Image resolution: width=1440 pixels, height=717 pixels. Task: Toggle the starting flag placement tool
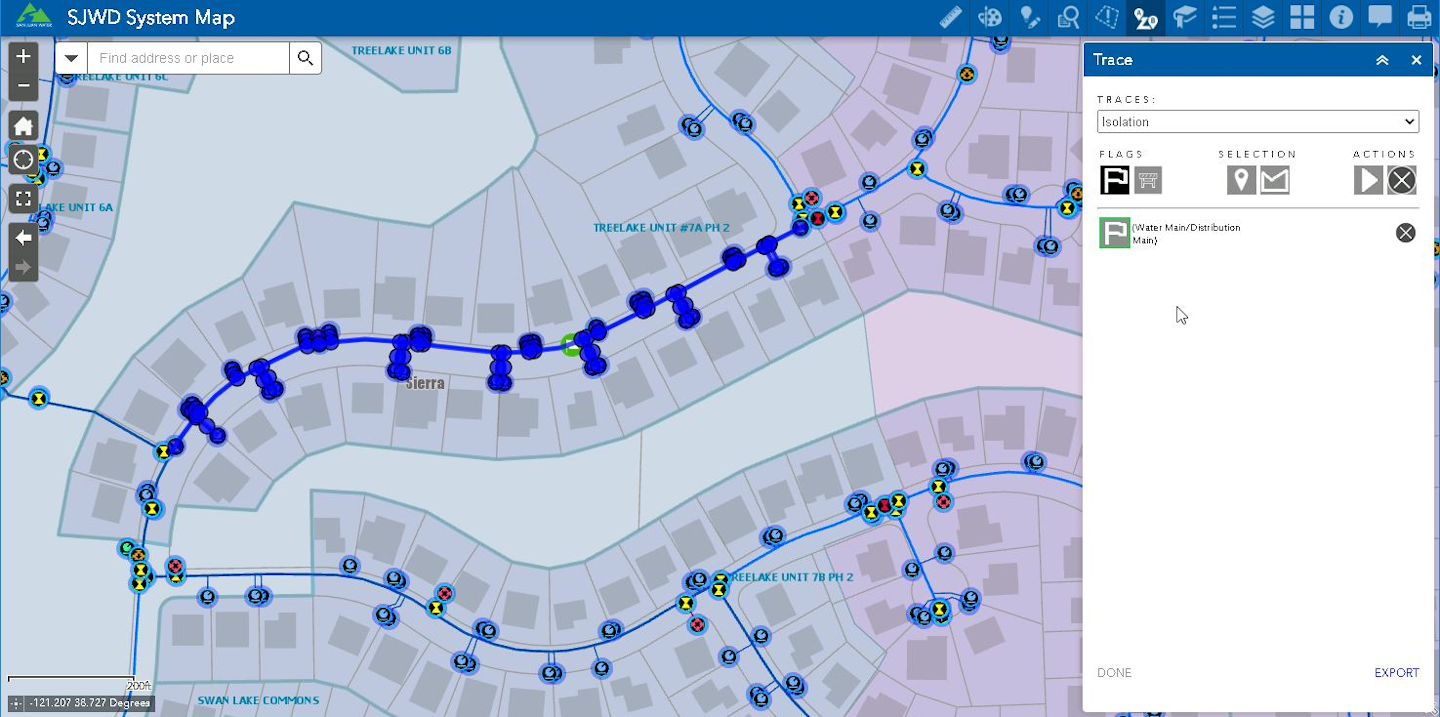pos(1114,180)
